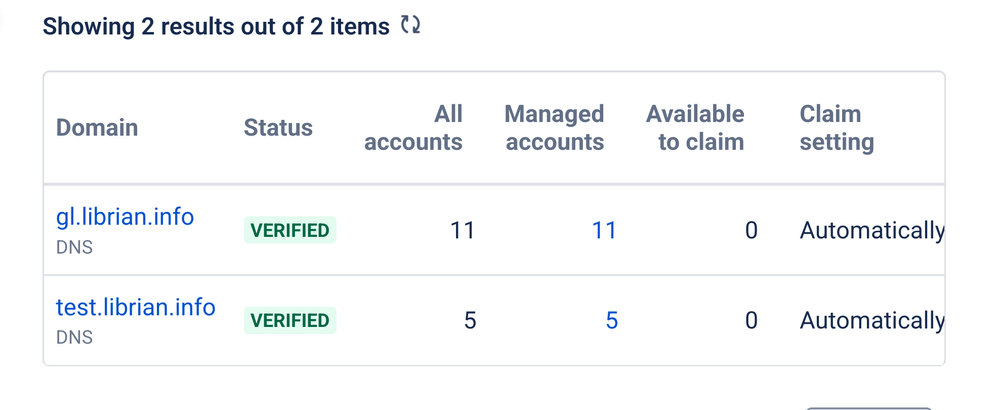
Task: Open the test.librian.info domain link
Action: pos(136,307)
